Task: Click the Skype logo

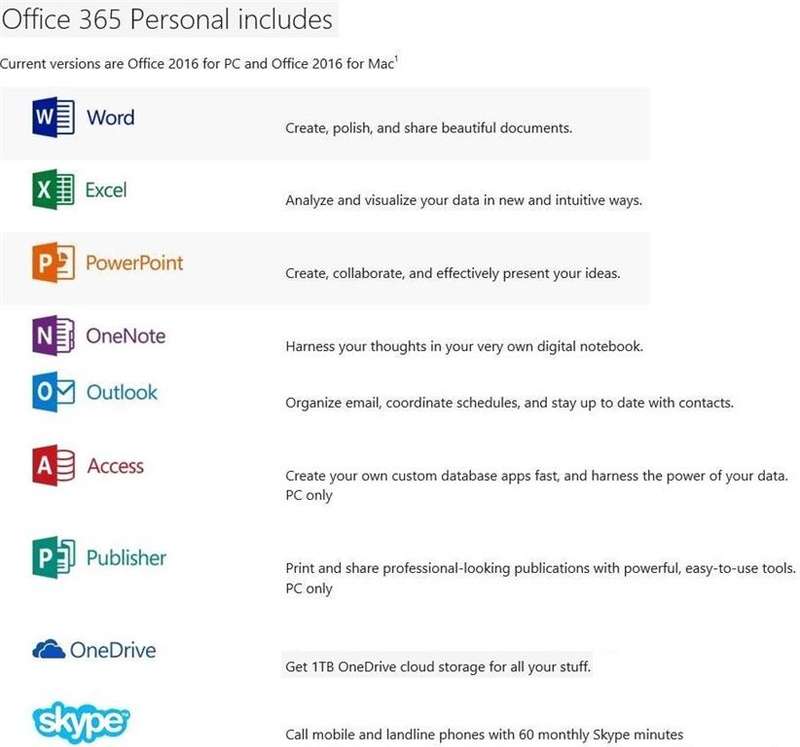Action: click(81, 722)
